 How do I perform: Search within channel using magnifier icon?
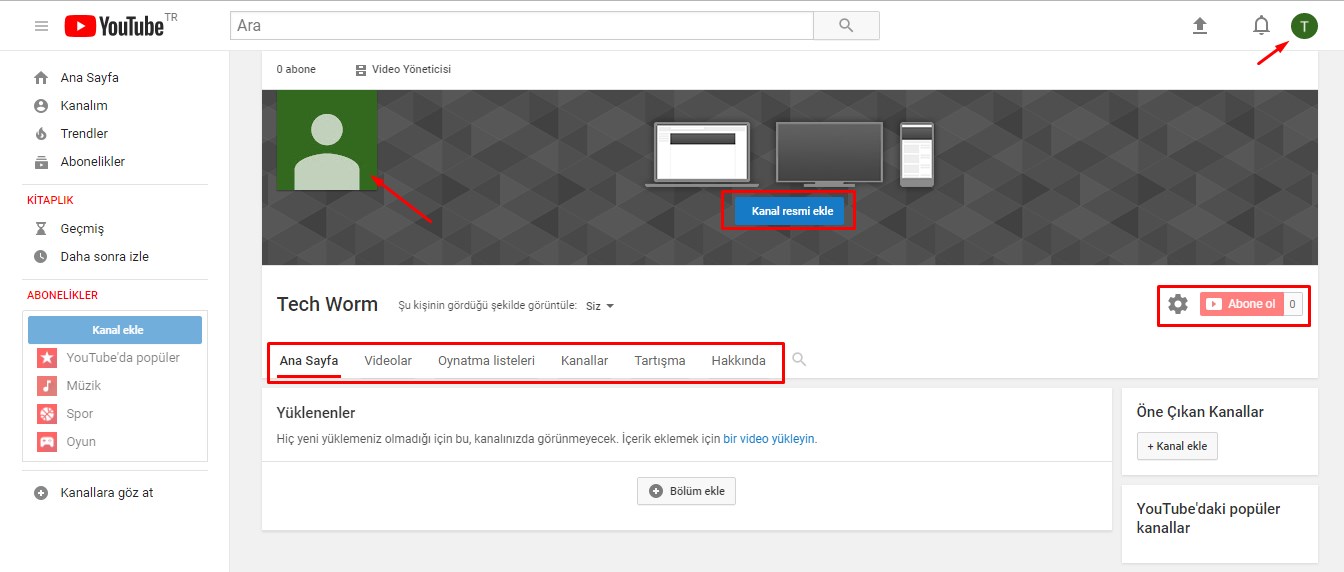click(x=799, y=360)
